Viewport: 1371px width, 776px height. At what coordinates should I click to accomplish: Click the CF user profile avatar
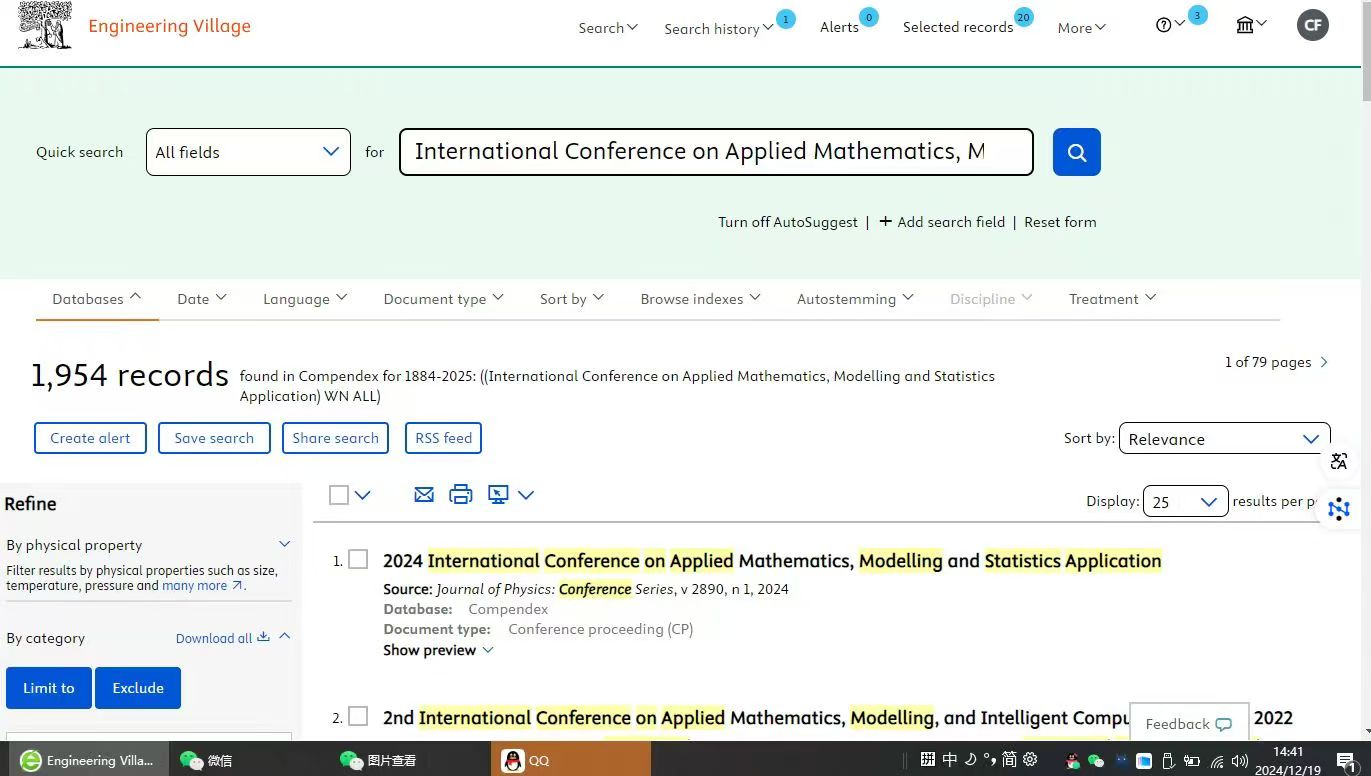click(x=1312, y=25)
